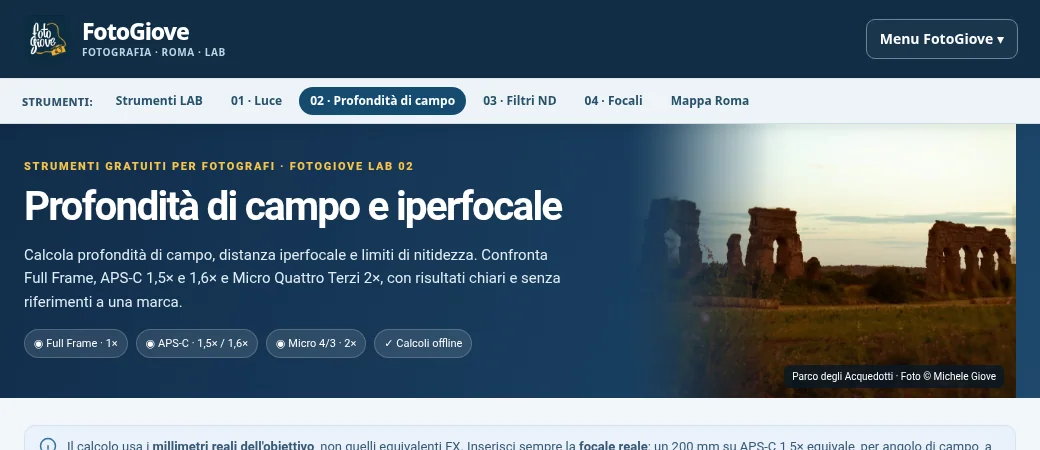
Task: Click the Calcoli offline chip
Action: pyautogui.click(x=423, y=344)
